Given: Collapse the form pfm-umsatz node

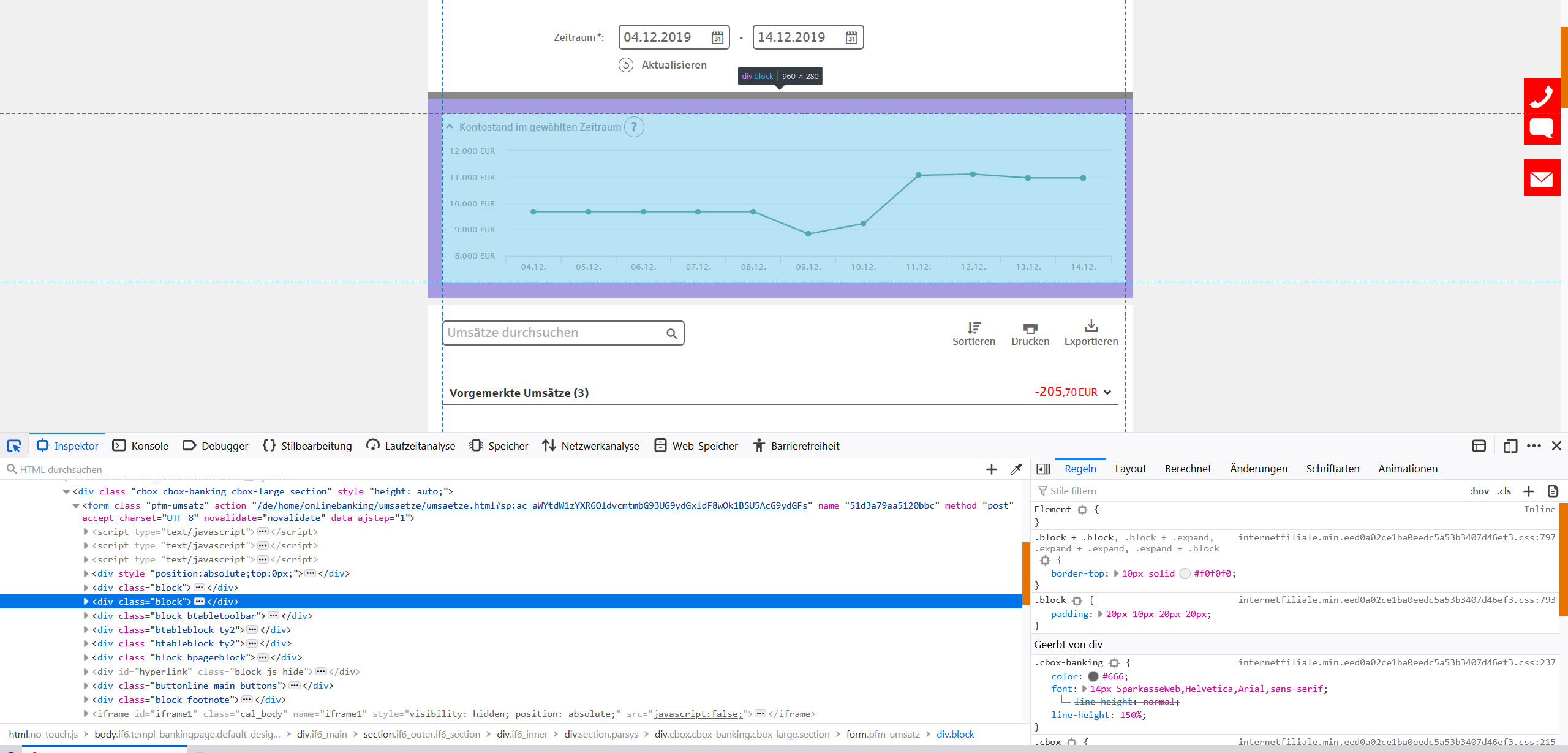Looking at the screenshot, I should click(x=76, y=505).
